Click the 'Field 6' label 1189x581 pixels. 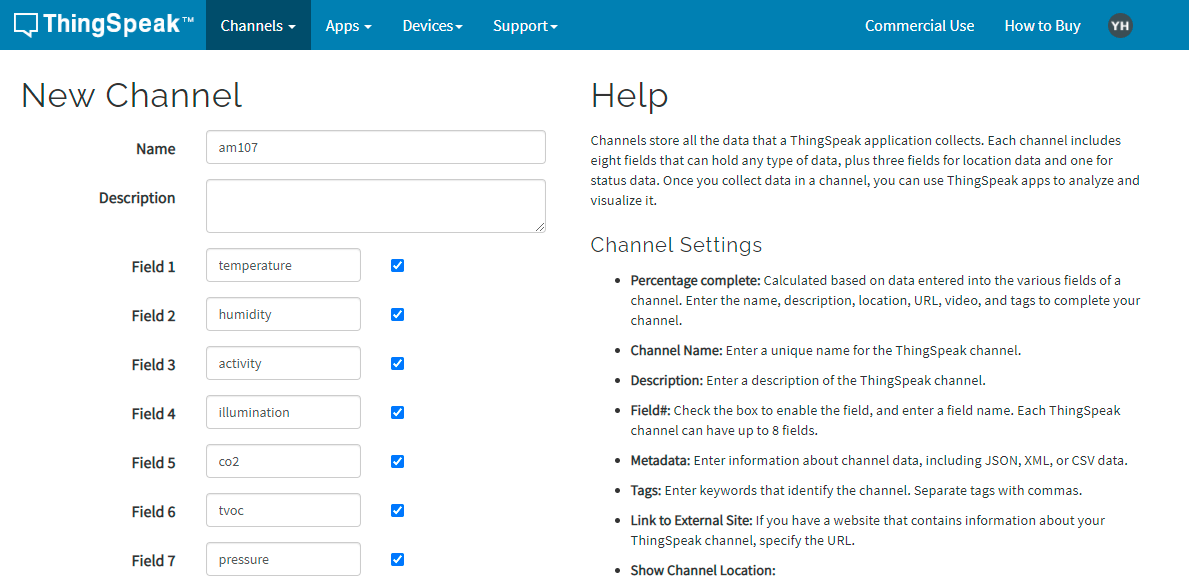(x=153, y=512)
